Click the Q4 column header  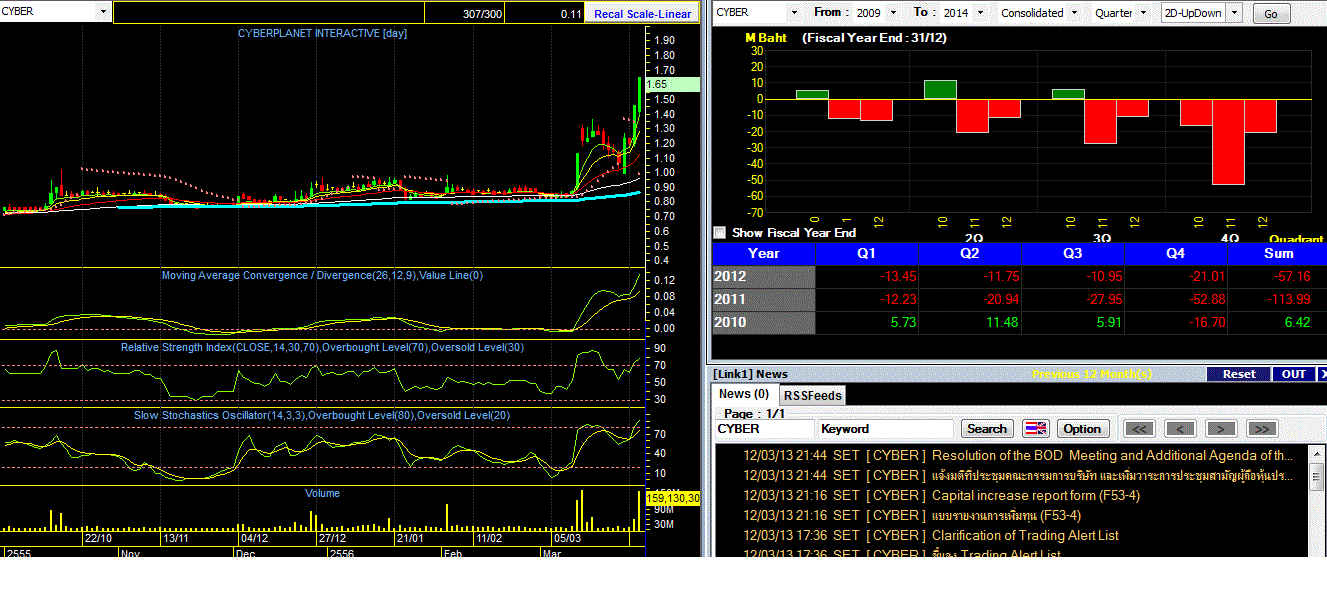(x=1176, y=253)
